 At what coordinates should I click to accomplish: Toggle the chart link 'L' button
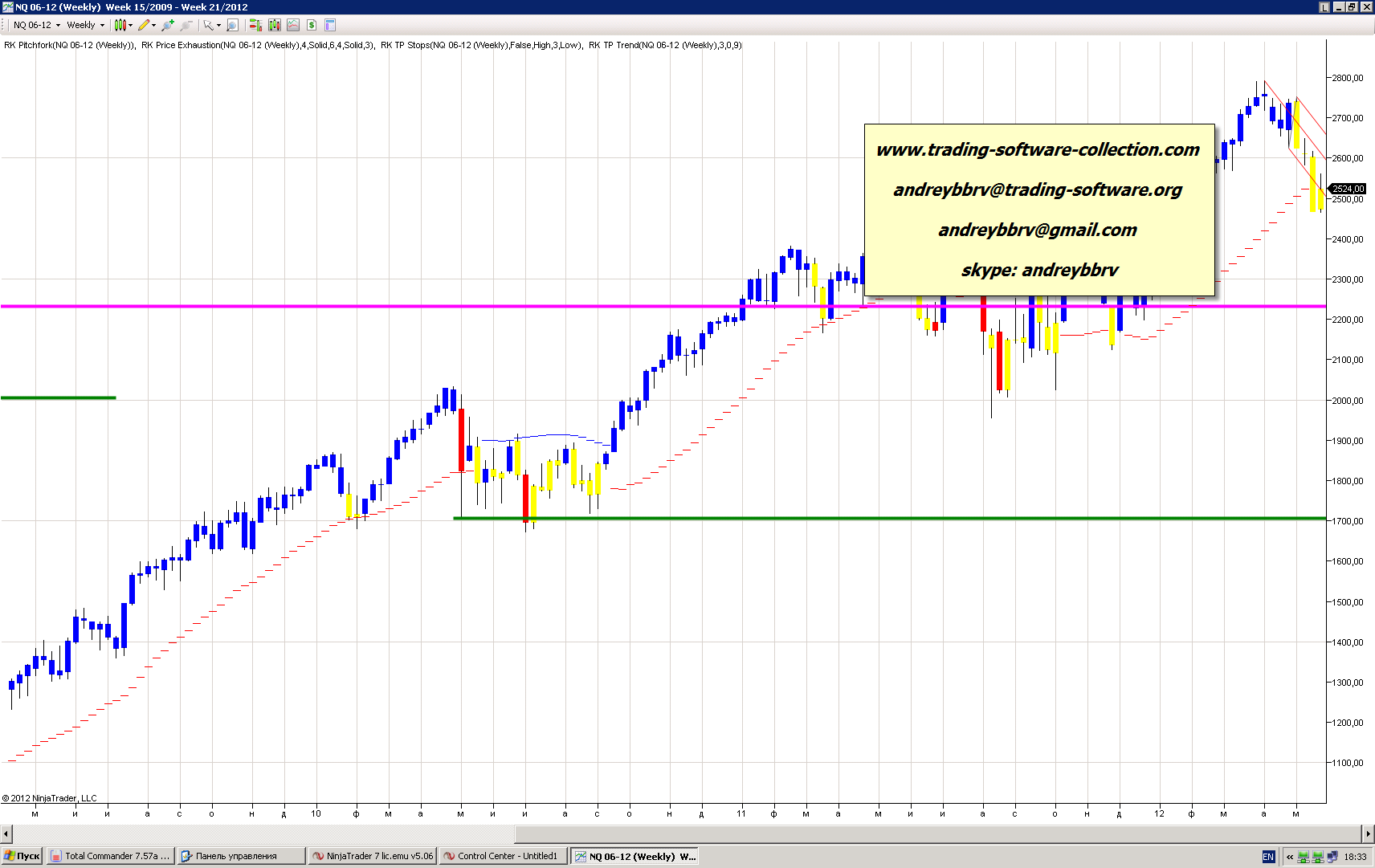point(1324,6)
